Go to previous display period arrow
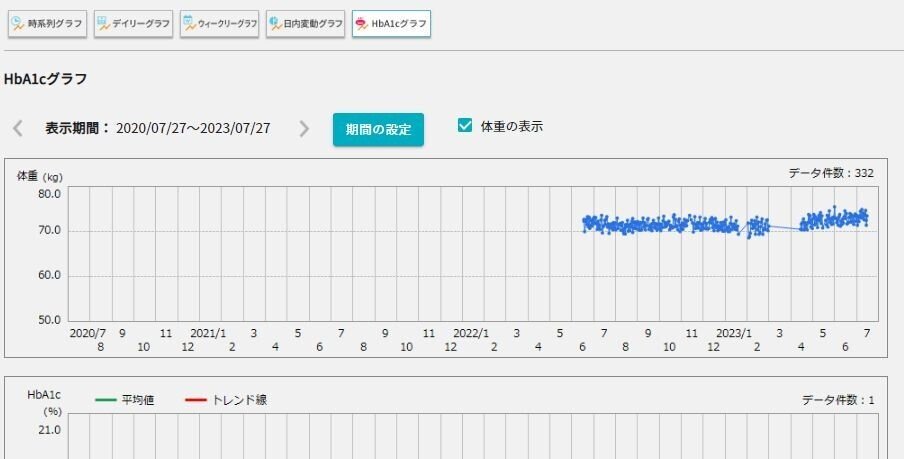Image resolution: width=904 pixels, height=459 pixels. point(18,128)
